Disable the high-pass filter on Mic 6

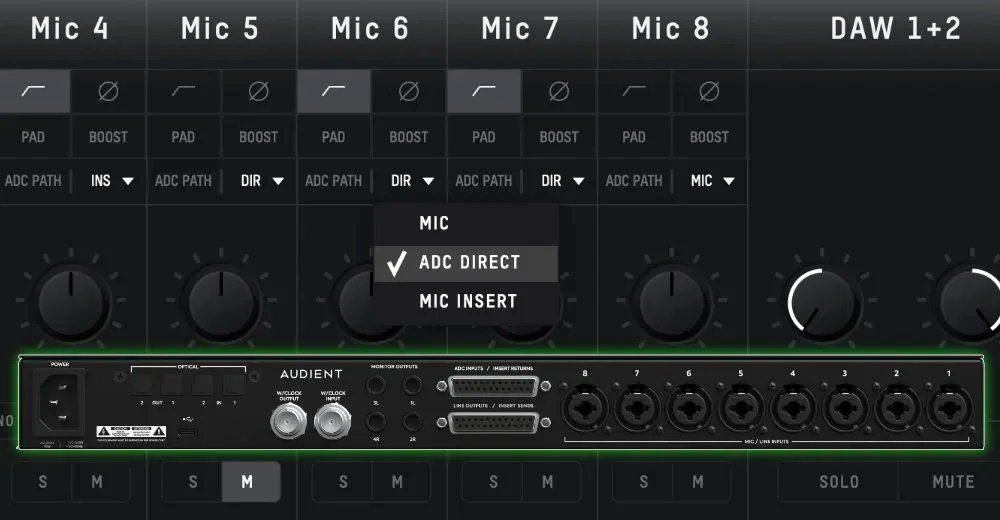[334, 91]
